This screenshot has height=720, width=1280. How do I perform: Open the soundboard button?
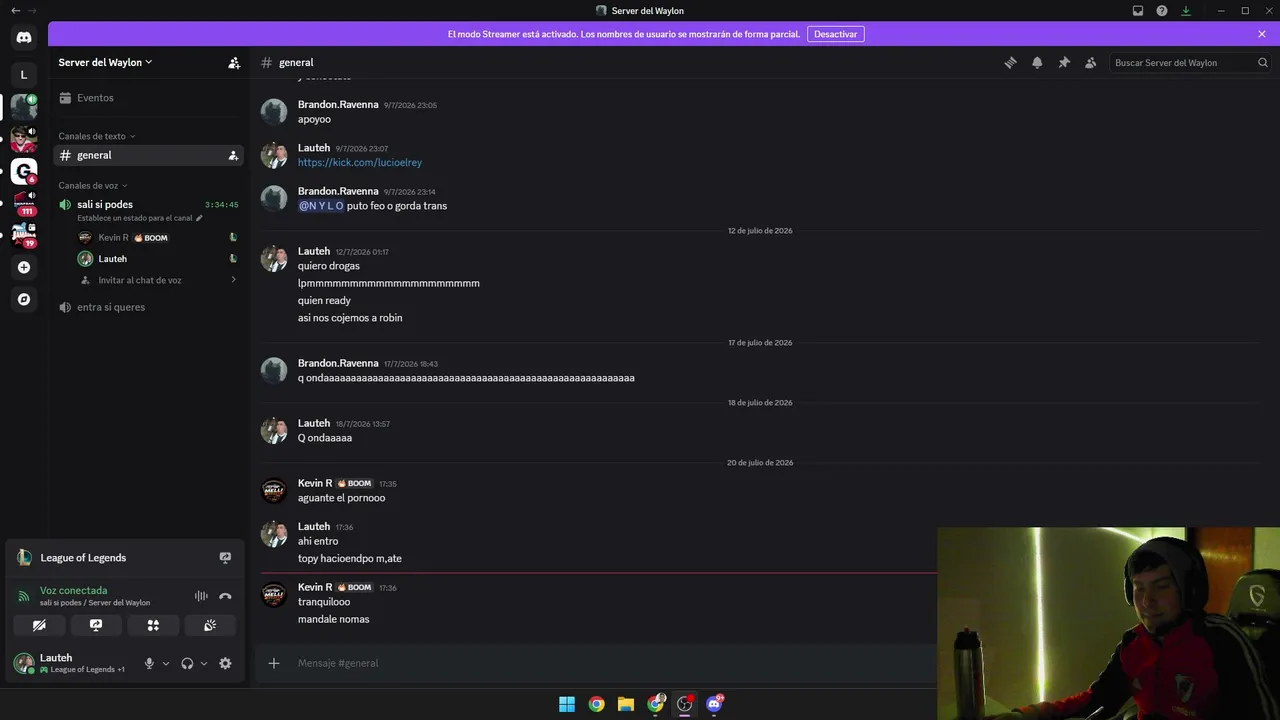(x=210, y=625)
